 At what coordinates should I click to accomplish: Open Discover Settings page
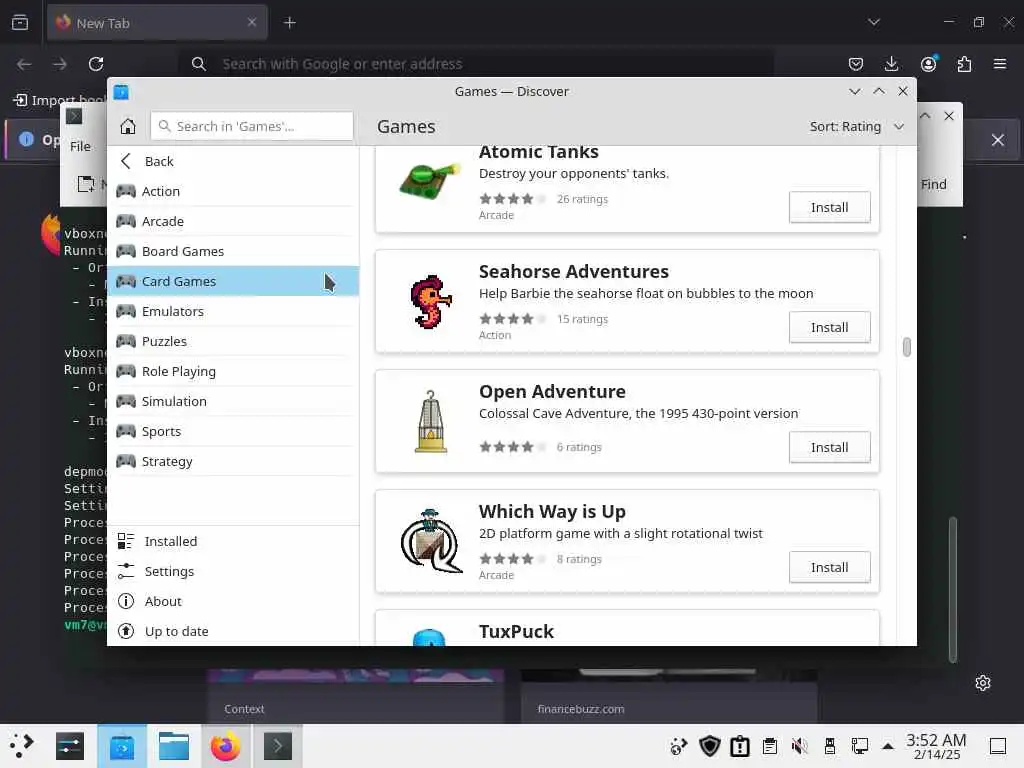(x=233, y=571)
